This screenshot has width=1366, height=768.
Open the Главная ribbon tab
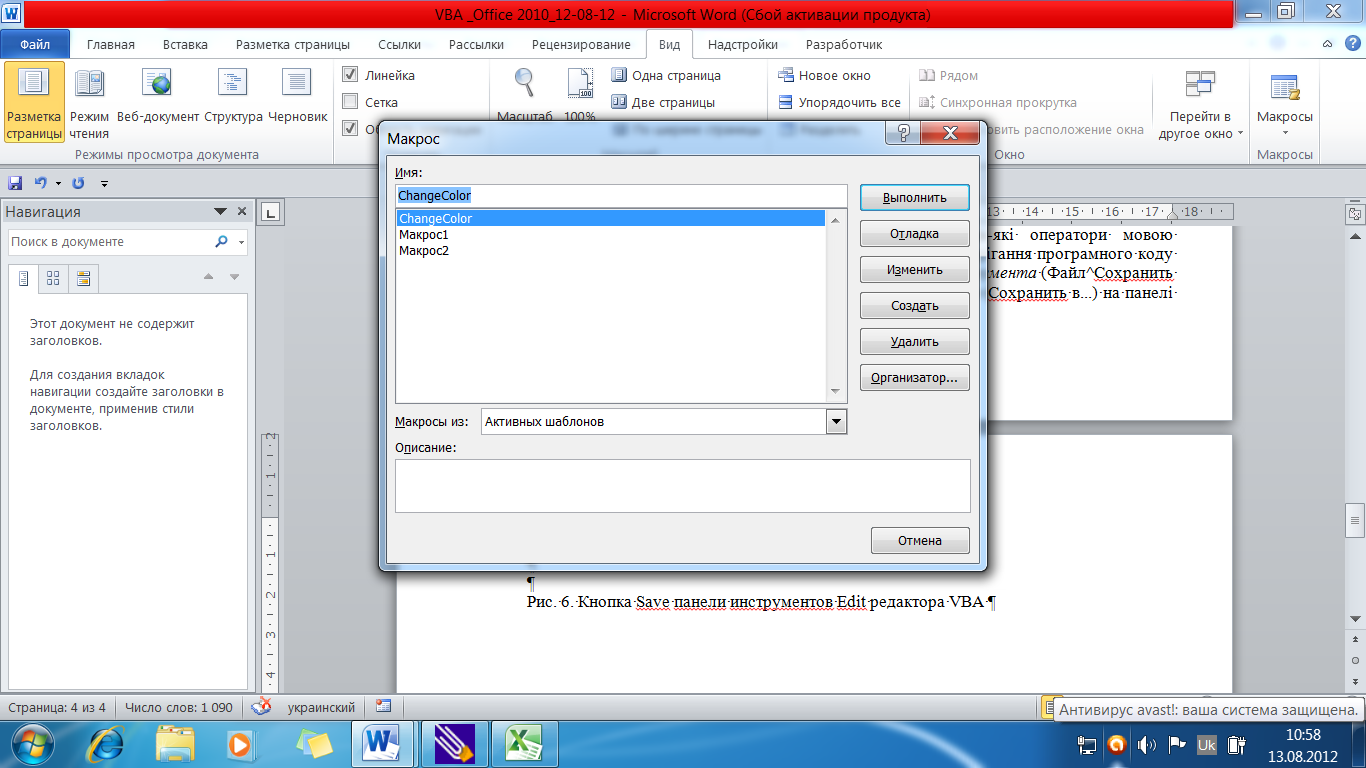click(x=111, y=44)
